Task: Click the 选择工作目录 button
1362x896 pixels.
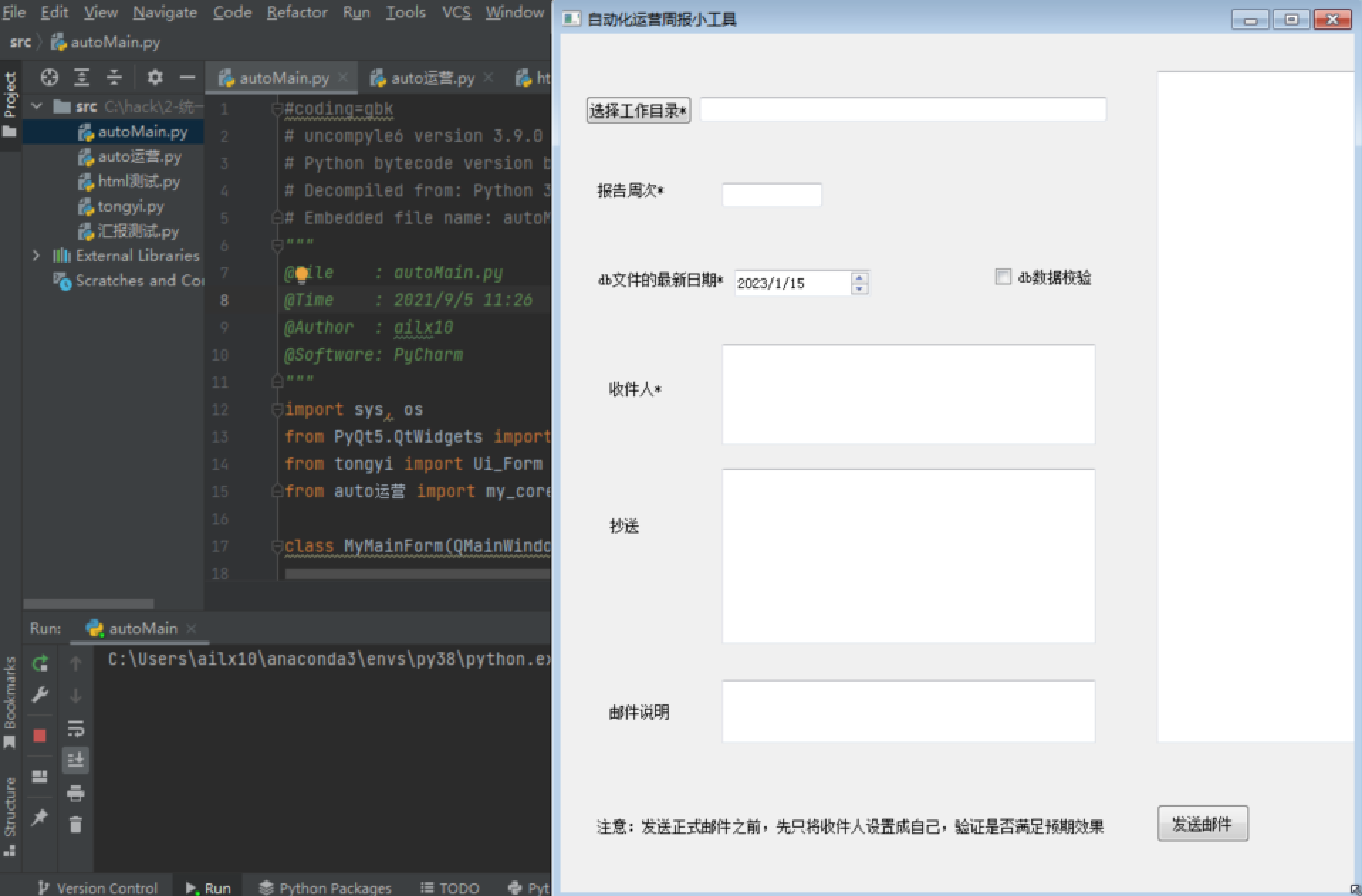Action: tap(637, 110)
